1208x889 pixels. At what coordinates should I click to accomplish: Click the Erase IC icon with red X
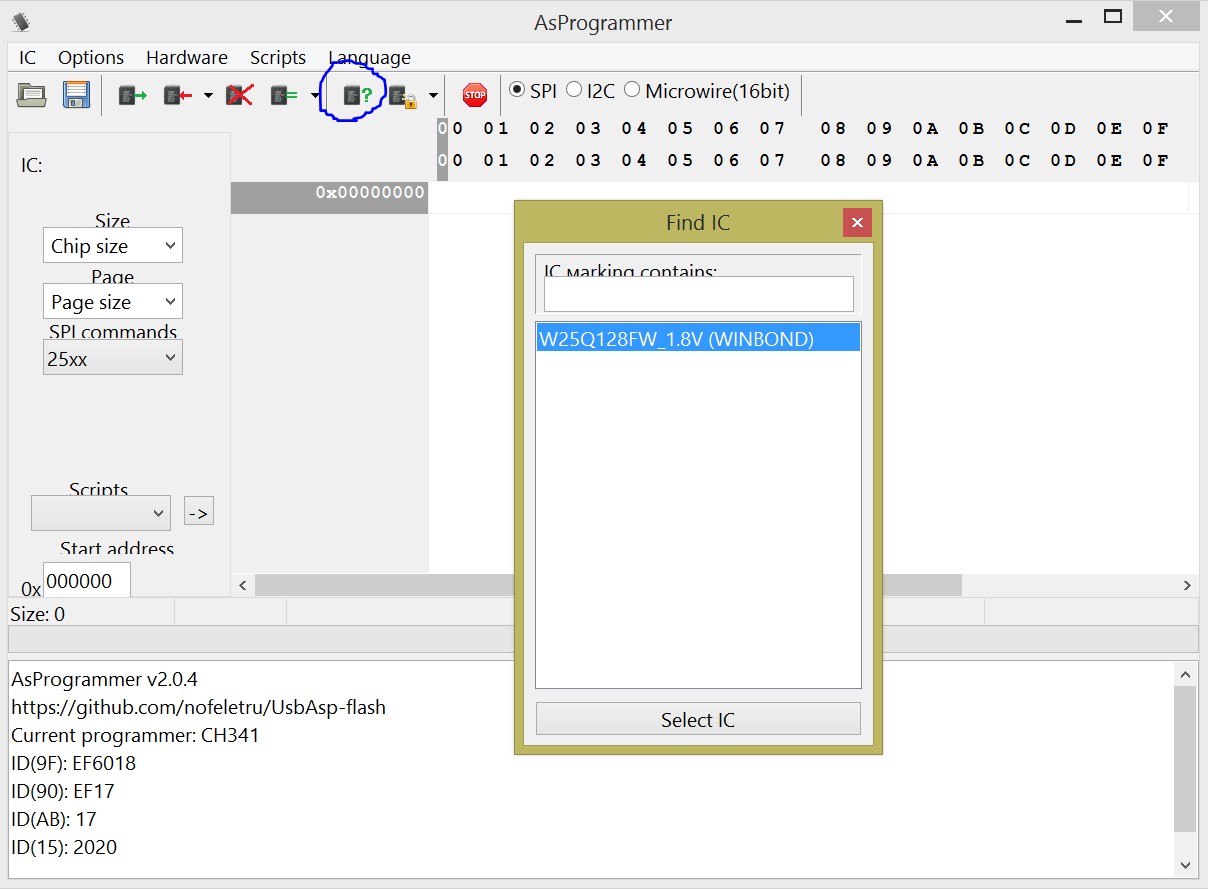[x=239, y=95]
